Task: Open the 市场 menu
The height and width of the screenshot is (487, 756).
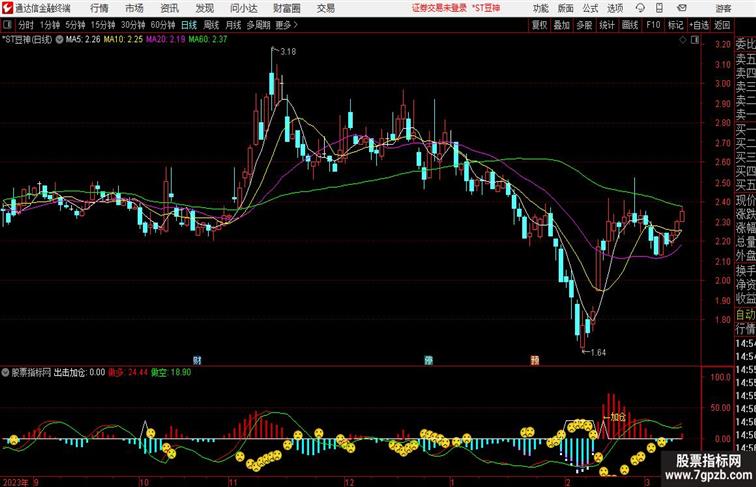Action: click(x=135, y=8)
